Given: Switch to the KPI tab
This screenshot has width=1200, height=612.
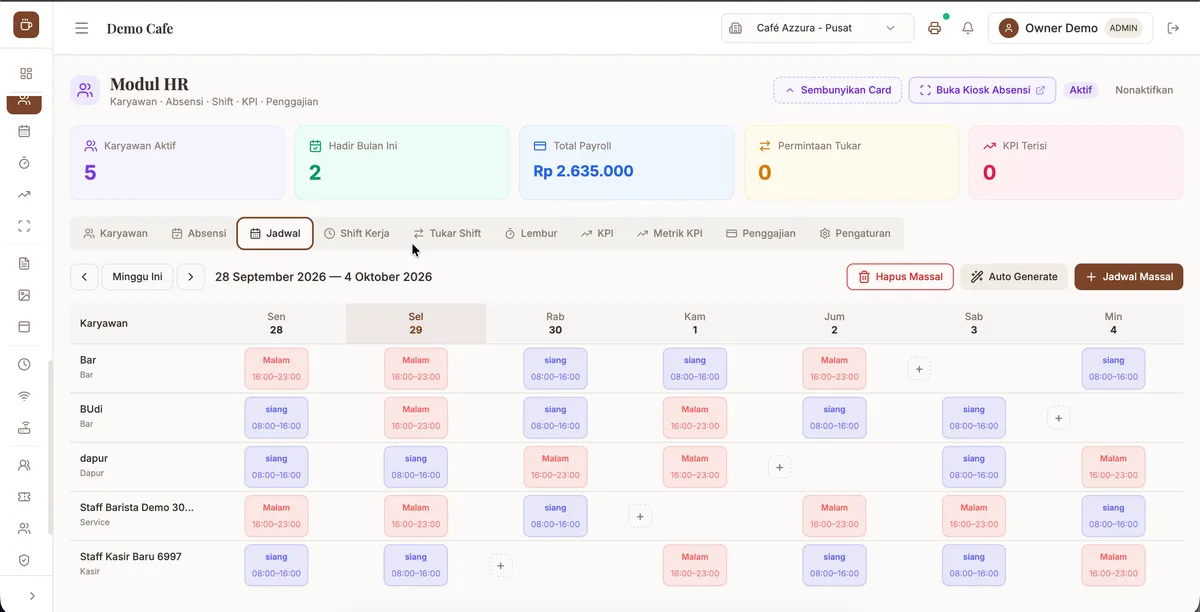Looking at the screenshot, I should (x=597, y=233).
